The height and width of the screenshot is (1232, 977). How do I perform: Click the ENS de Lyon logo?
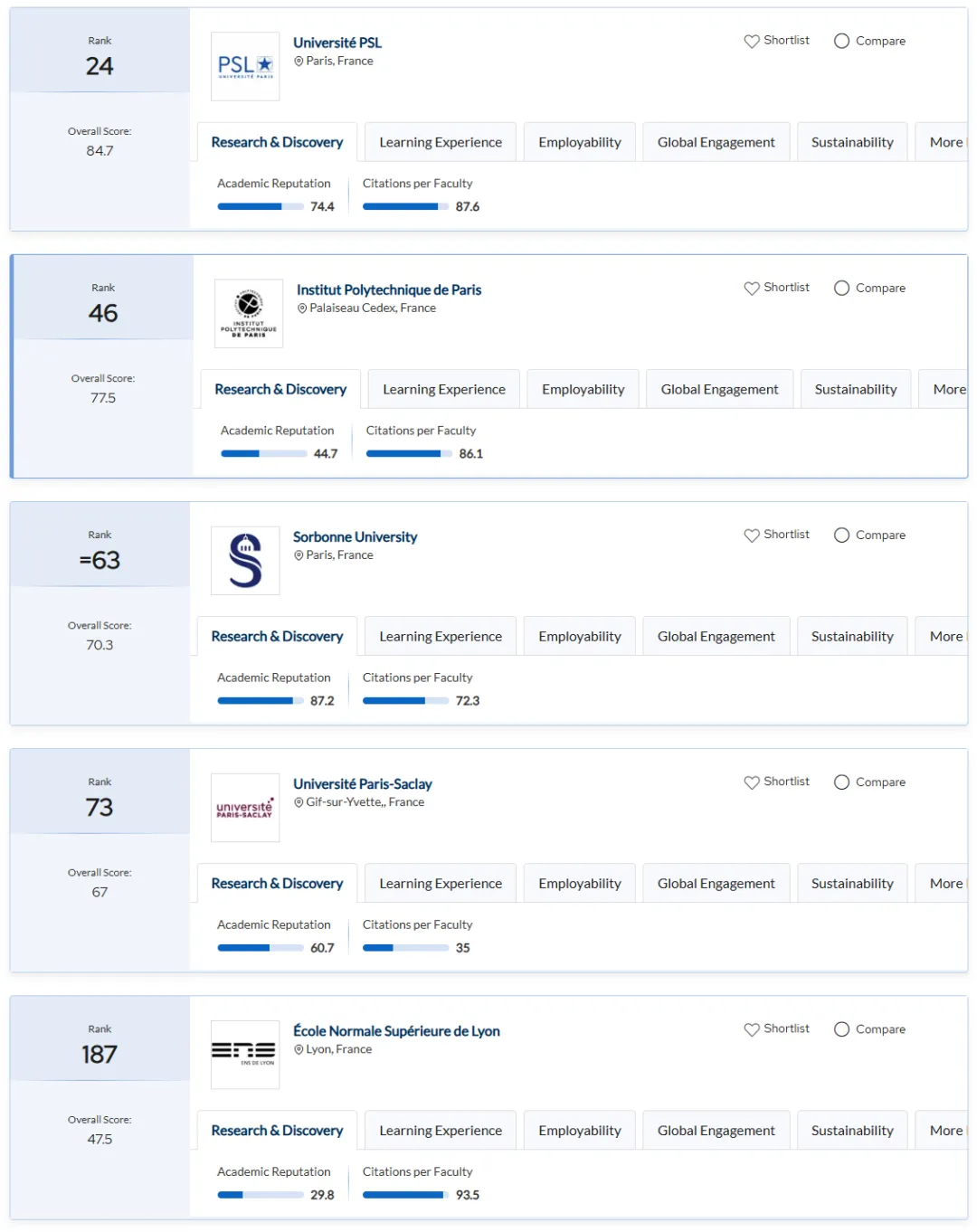point(245,1055)
